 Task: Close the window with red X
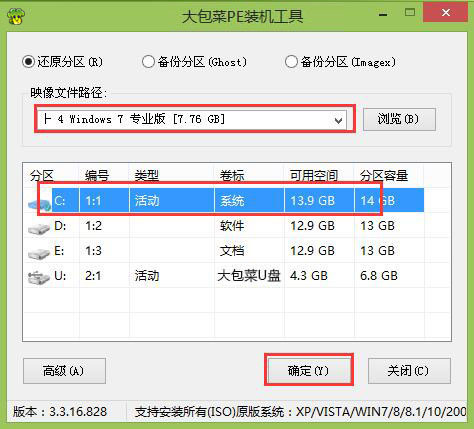445,13
